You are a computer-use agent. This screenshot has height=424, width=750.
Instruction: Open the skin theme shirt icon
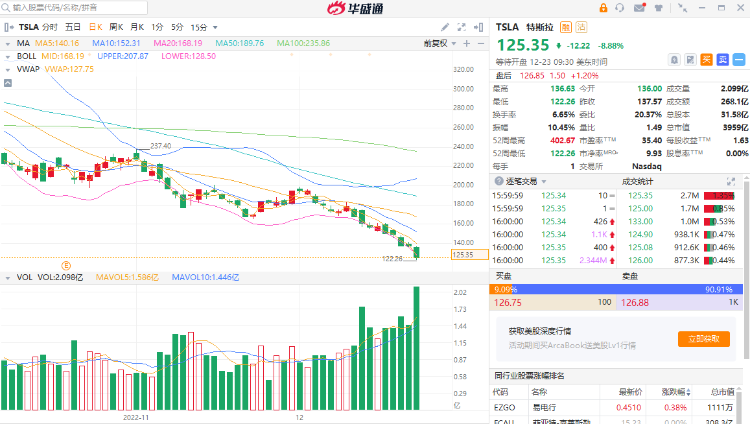[x=659, y=8]
